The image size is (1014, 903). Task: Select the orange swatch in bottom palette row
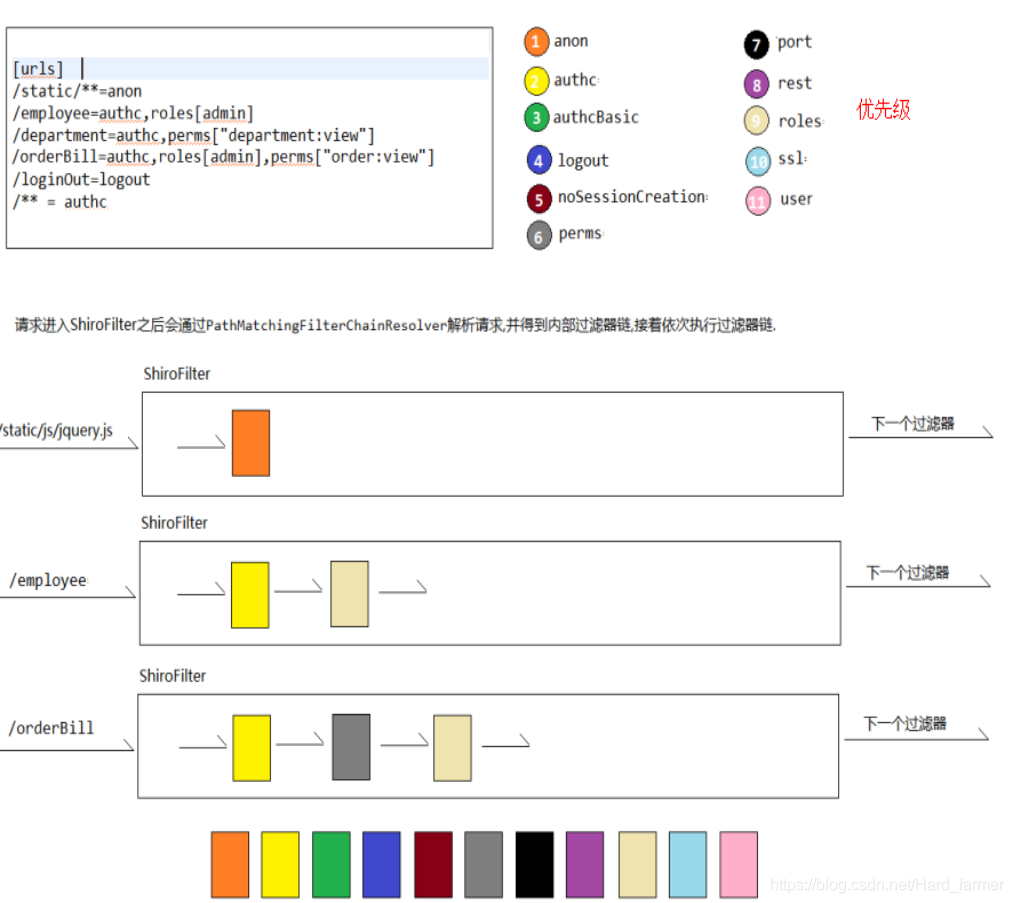pos(230,864)
